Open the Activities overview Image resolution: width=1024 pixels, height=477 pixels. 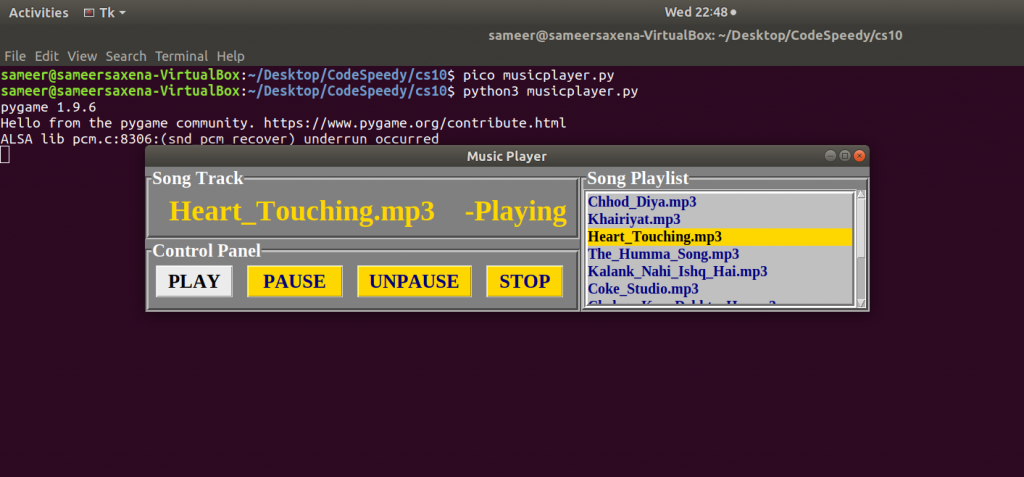coord(39,12)
